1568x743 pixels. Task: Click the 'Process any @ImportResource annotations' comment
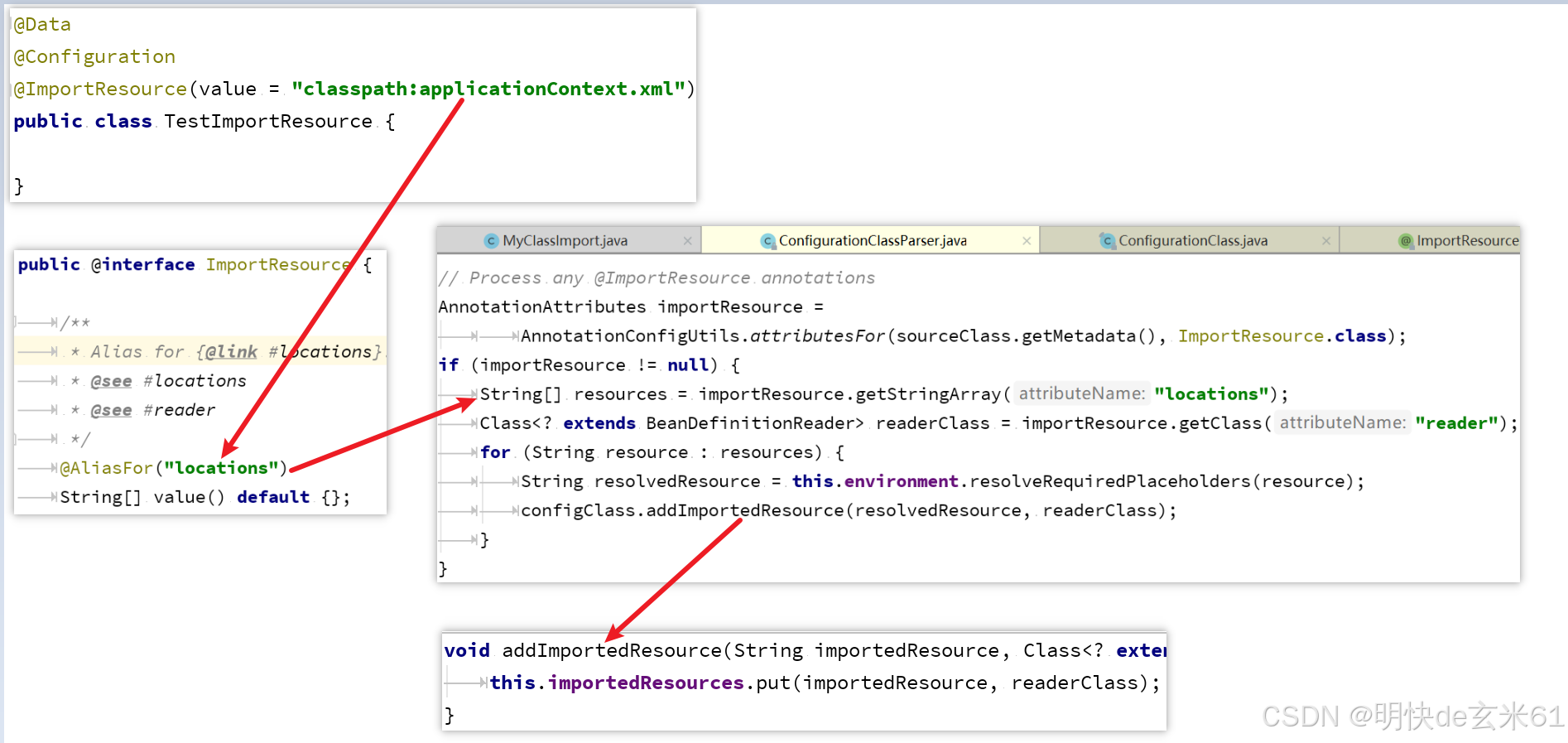657,277
